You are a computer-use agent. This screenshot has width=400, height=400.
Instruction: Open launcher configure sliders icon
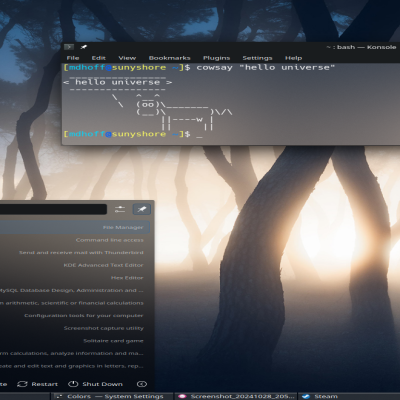[x=120, y=209]
